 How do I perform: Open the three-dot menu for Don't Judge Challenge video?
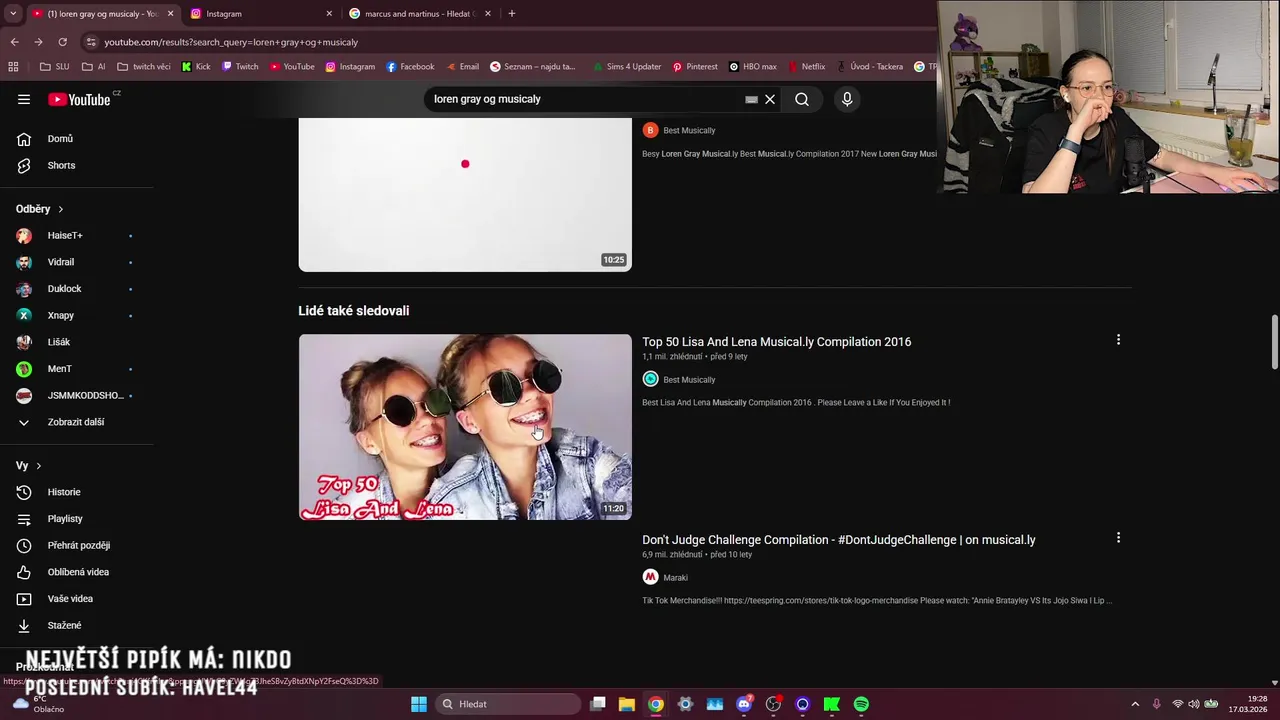tap(1118, 538)
